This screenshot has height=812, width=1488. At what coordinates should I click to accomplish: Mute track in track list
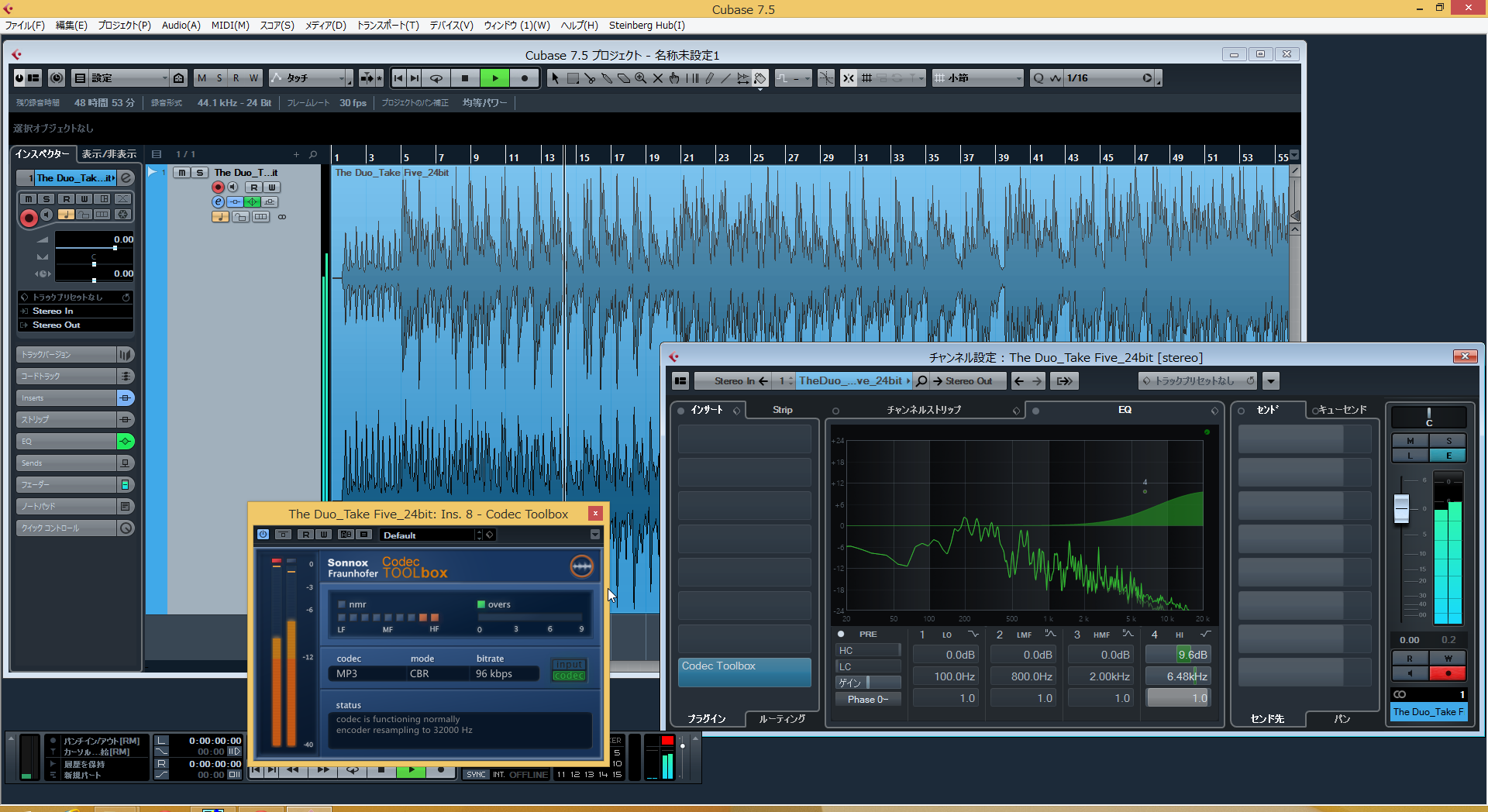pos(182,173)
